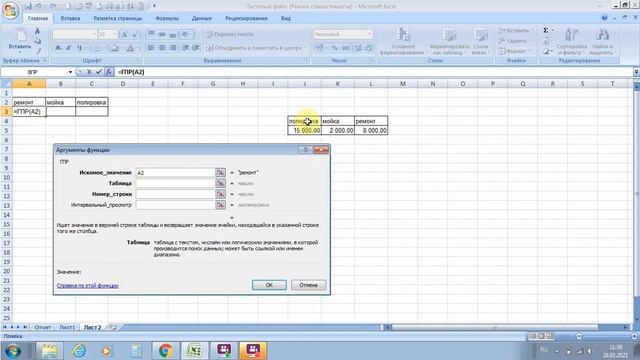Click Отмена in the function arguments dialog
The image size is (640, 360).
[309, 285]
